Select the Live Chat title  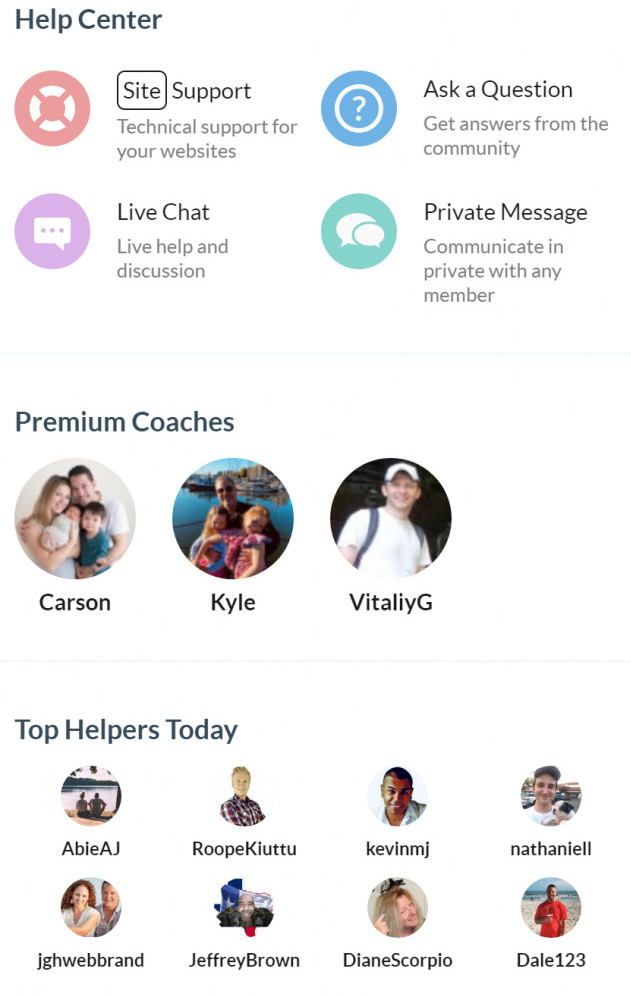click(x=163, y=212)
